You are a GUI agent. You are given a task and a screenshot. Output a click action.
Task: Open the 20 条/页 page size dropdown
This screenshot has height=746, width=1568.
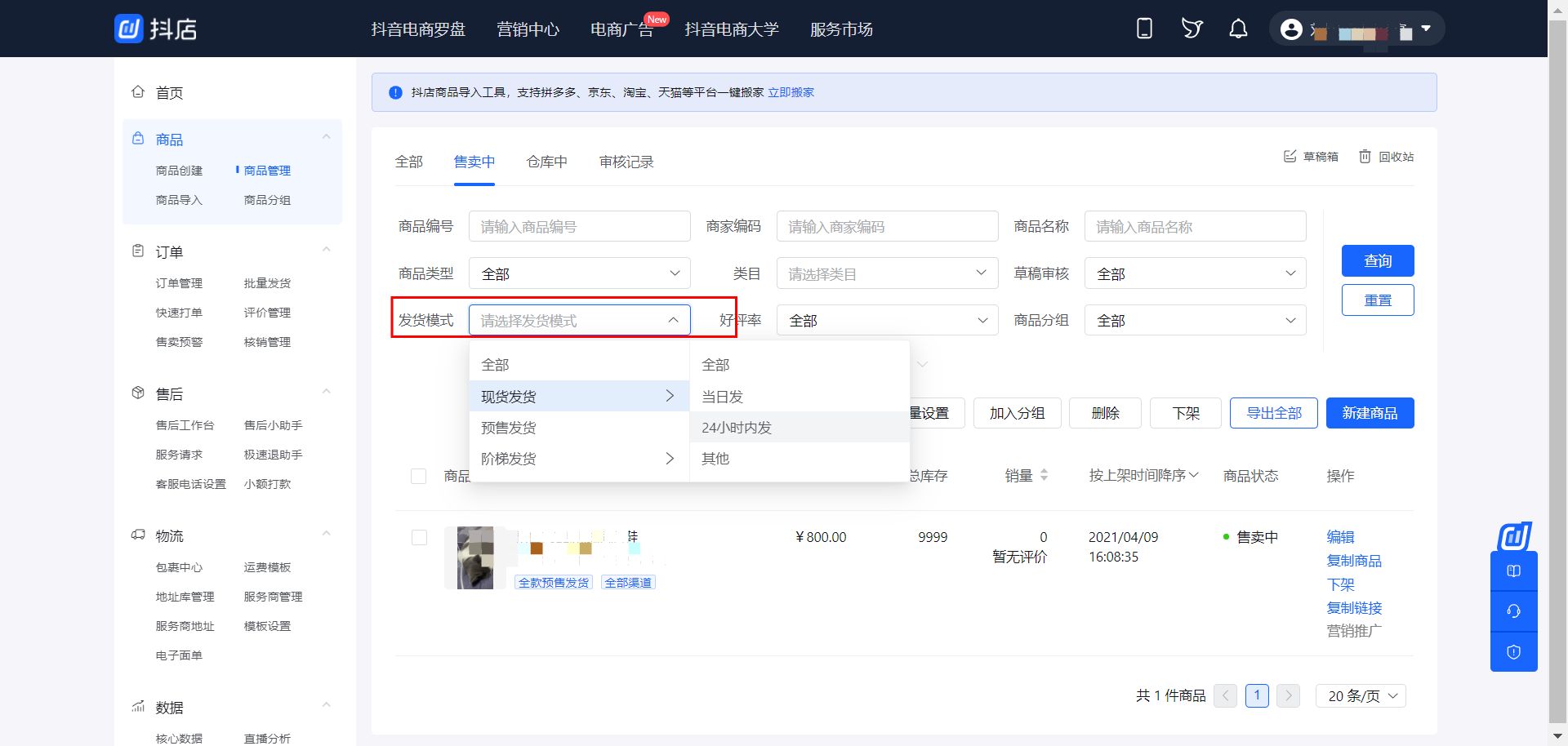coord(1361,695)
